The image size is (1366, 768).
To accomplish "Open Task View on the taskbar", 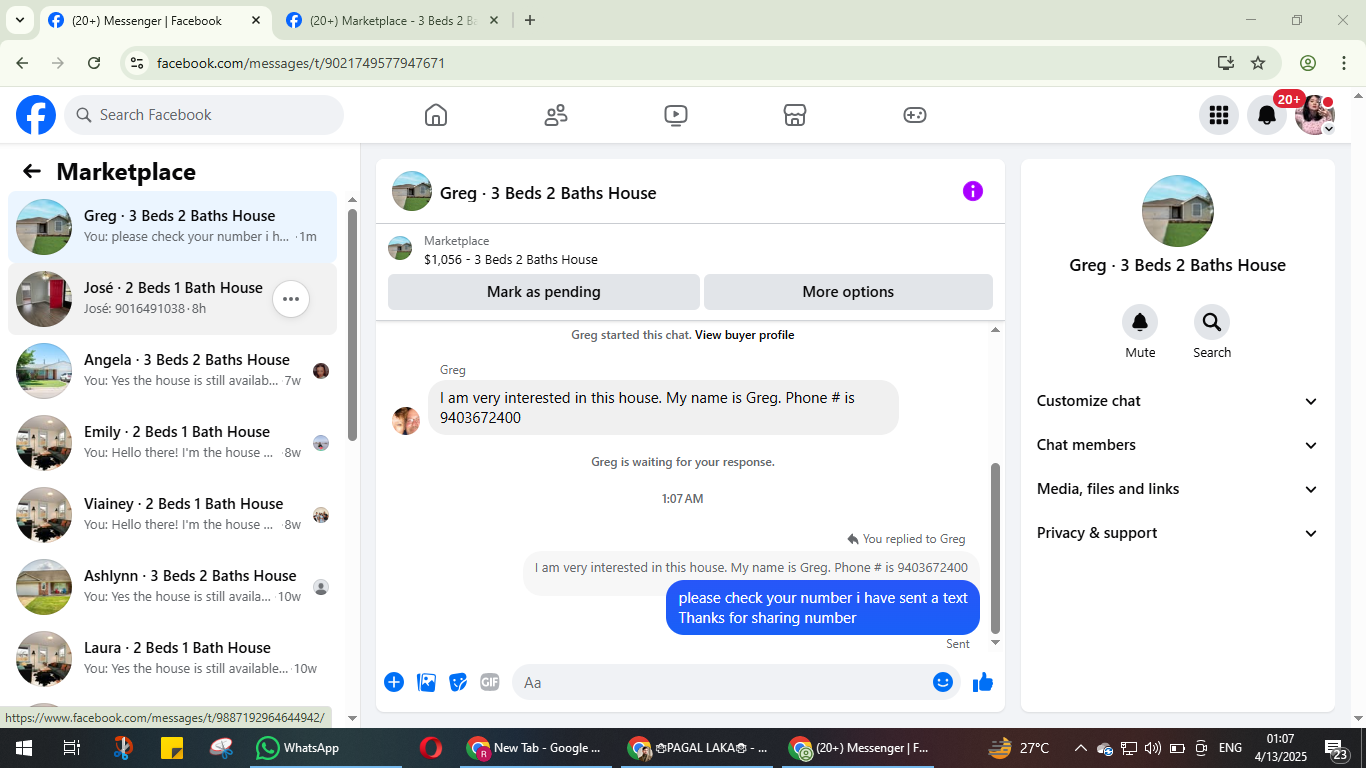I will [71, 748].
